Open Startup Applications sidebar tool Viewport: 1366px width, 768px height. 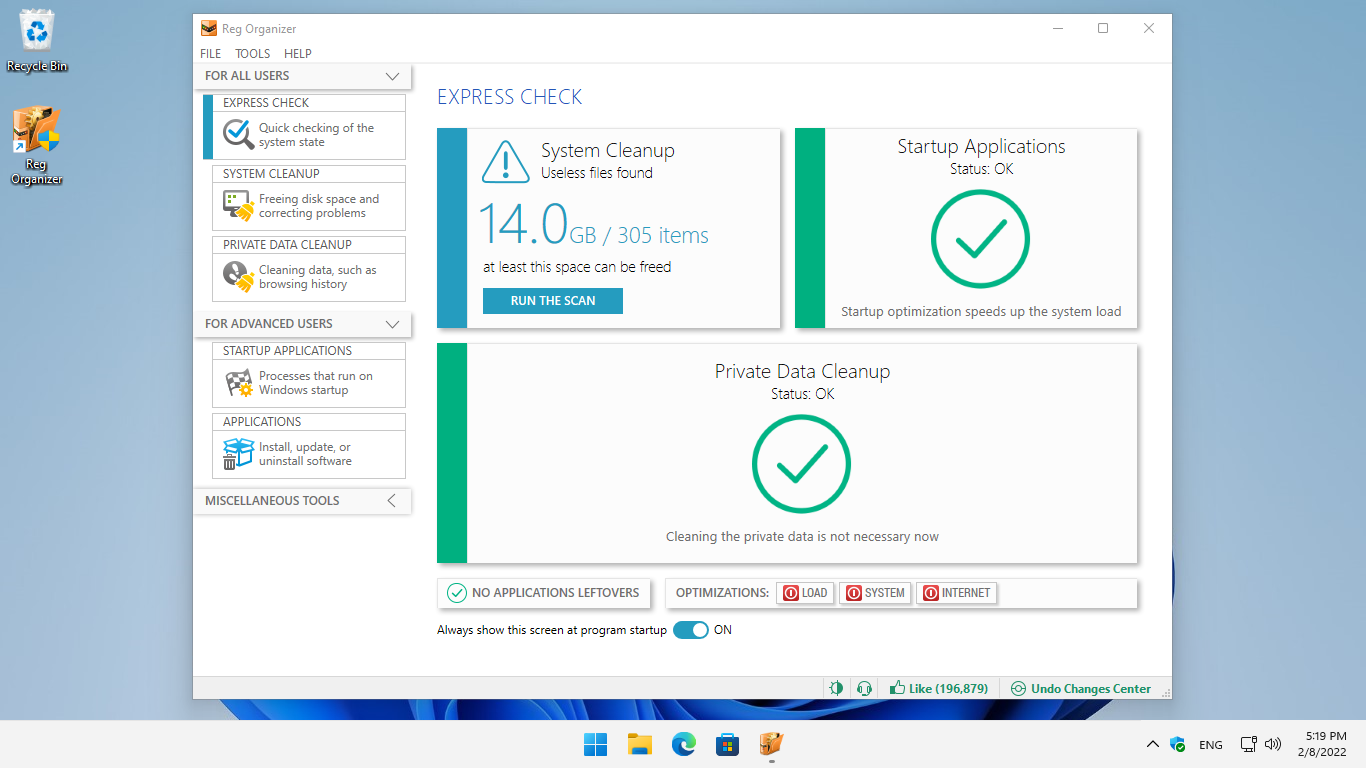point(308,375)
